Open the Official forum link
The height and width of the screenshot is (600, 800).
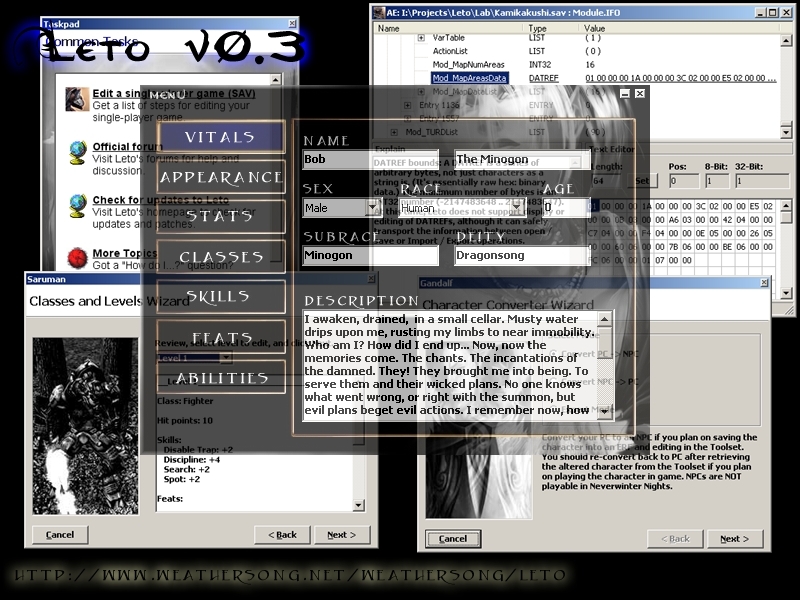pyautogui.click(x=127, y=147)
